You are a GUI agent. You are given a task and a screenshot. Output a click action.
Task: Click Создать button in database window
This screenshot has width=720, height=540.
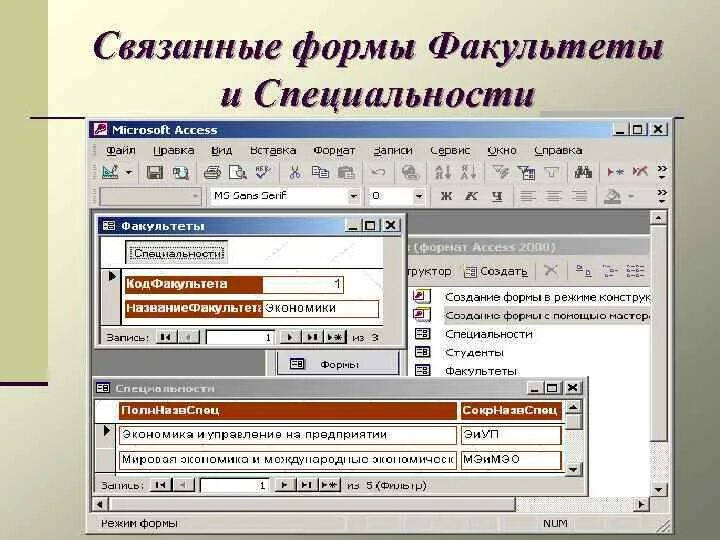click(496, 271)
